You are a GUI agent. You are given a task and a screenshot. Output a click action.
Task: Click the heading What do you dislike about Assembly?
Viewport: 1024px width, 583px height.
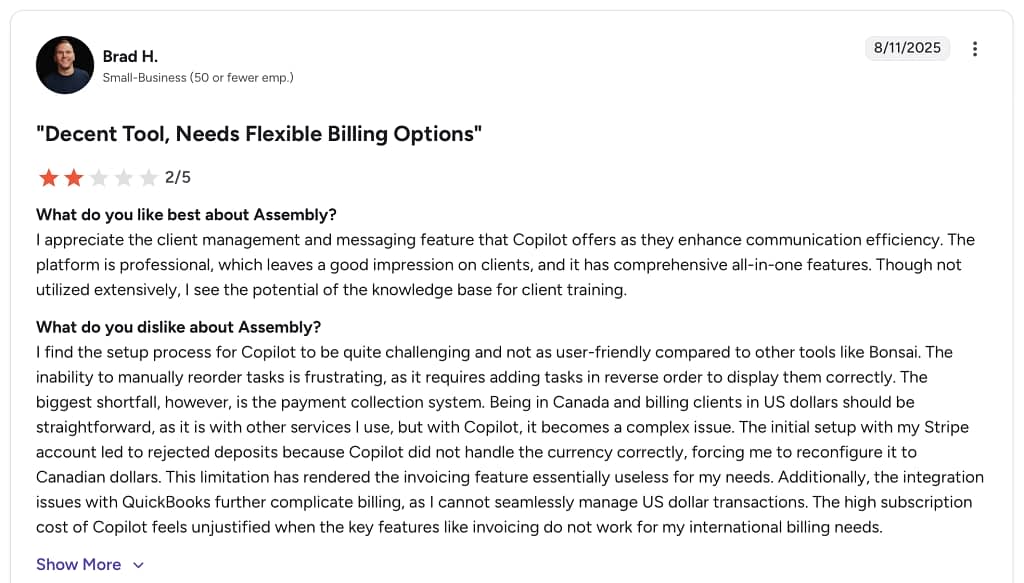click(178, 327)
